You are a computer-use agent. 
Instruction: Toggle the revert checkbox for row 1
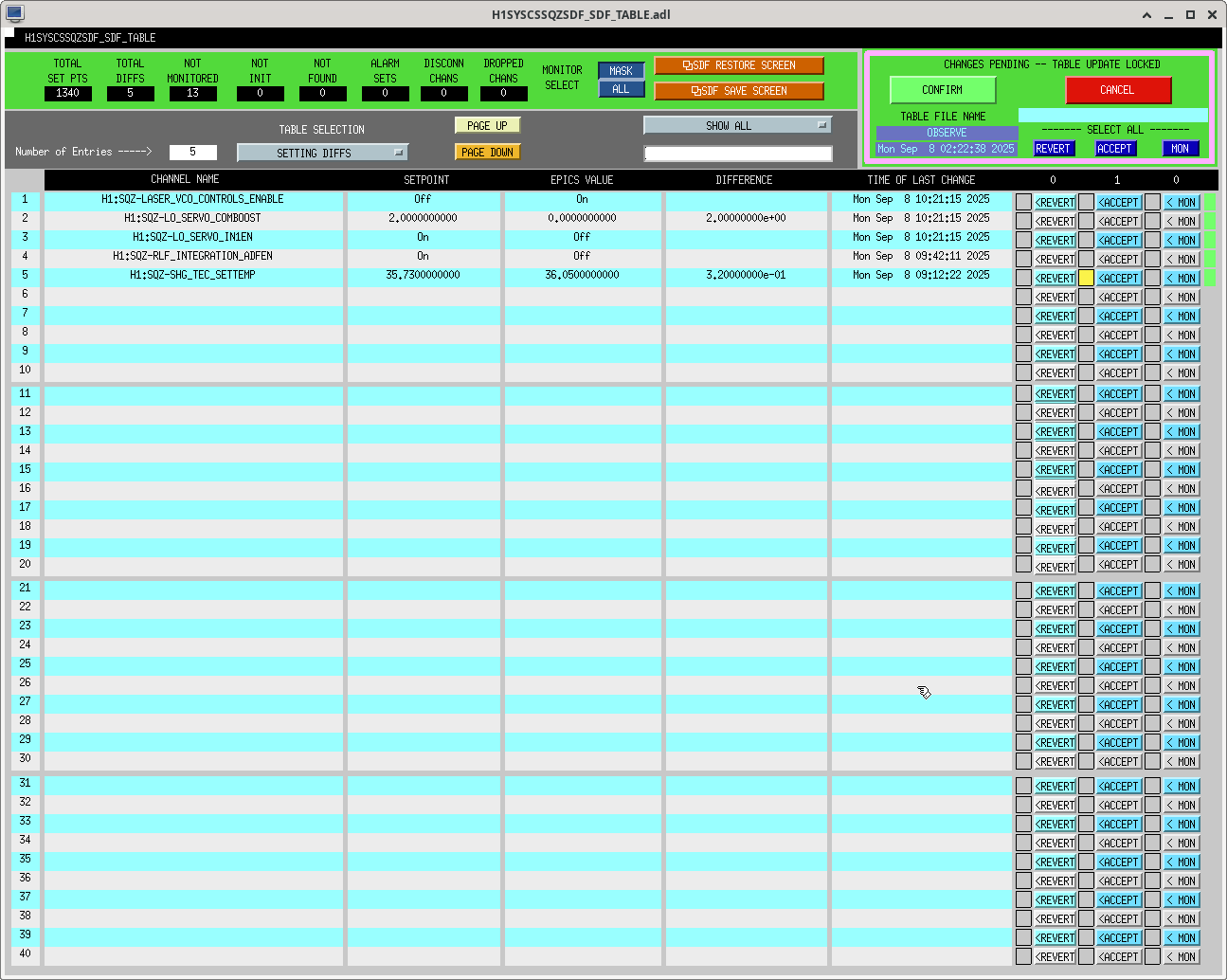1023,202
